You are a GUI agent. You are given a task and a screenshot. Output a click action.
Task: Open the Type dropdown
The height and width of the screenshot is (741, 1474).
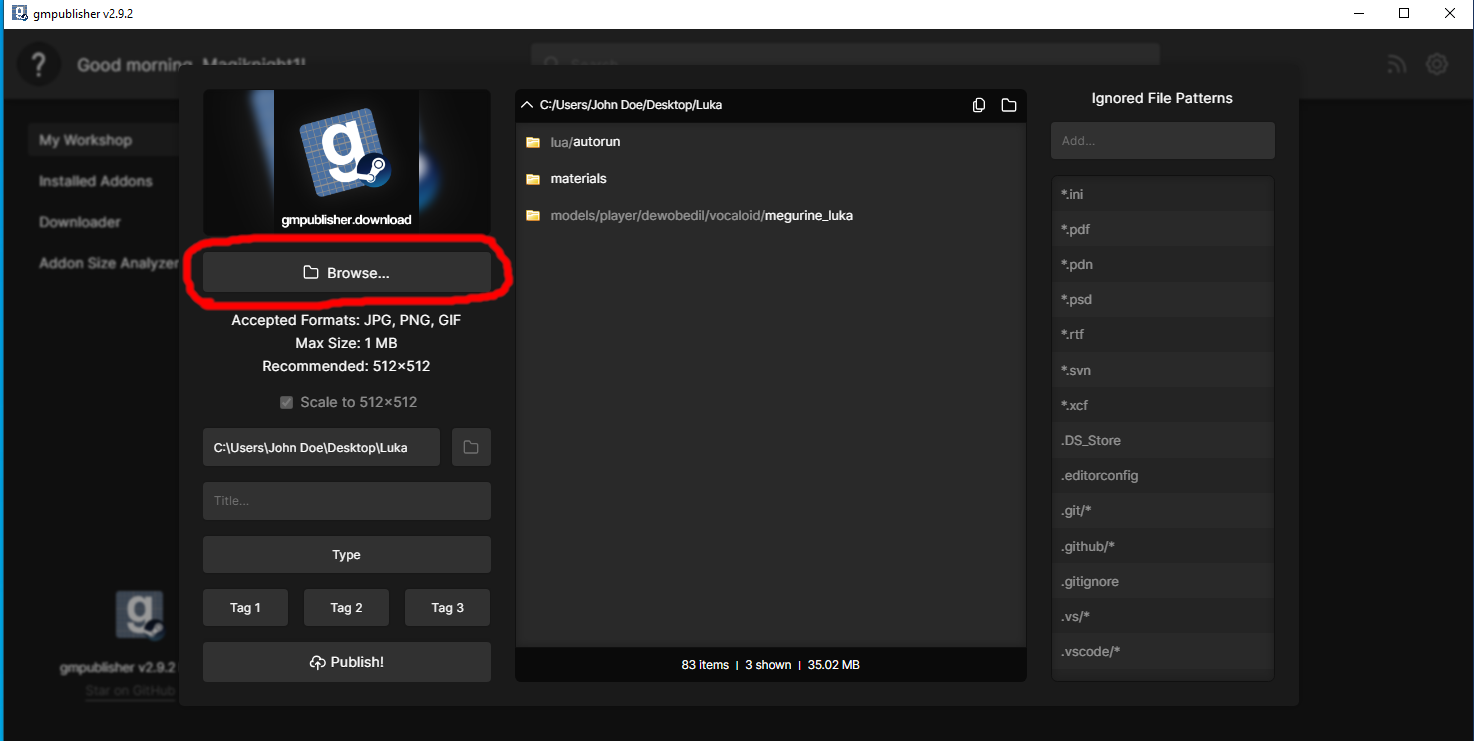coord(347,555)
